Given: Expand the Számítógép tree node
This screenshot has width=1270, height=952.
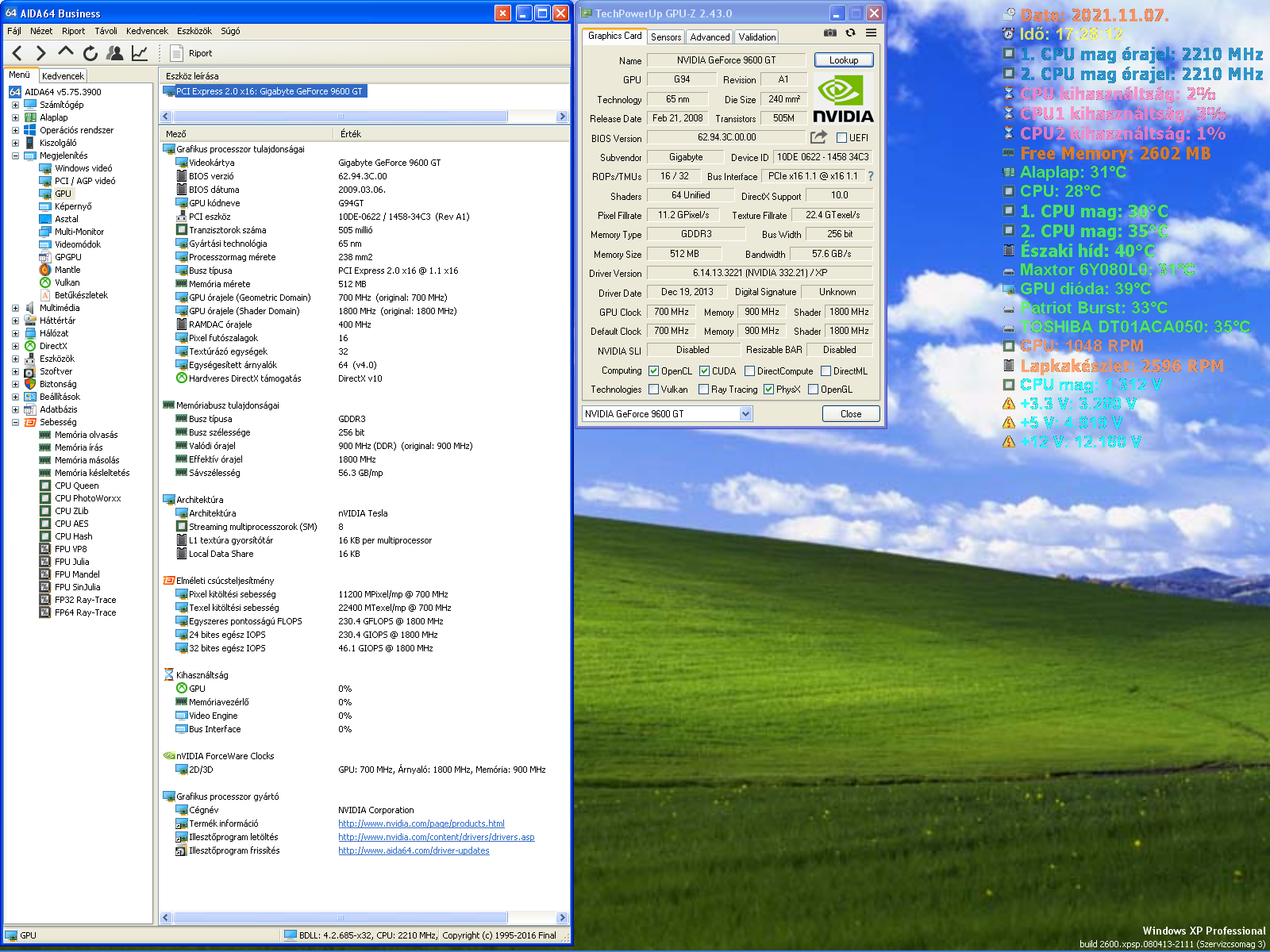Looking at the screenshot, I should point(15,105).
